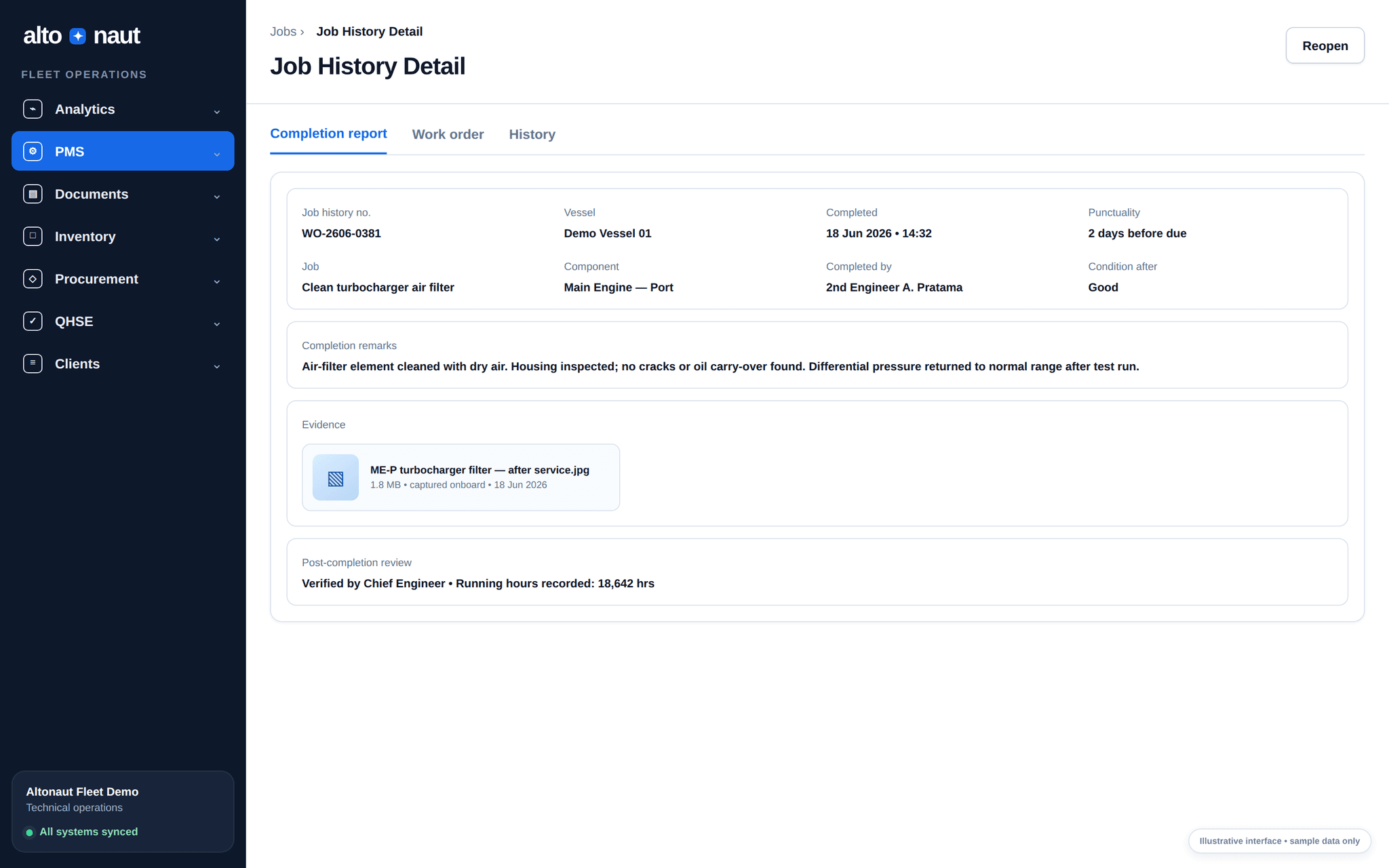Click job number WO-2606-0381
The height and width of the screenshot is (868, 1389).
click(341, 233)
